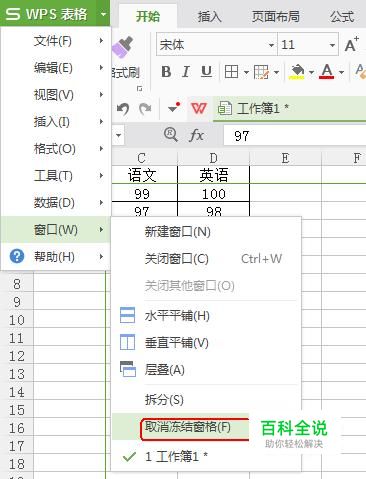This screenshot has height=479, width=366.
Task: Open the 编辑(E) menu
Action: 55,68
